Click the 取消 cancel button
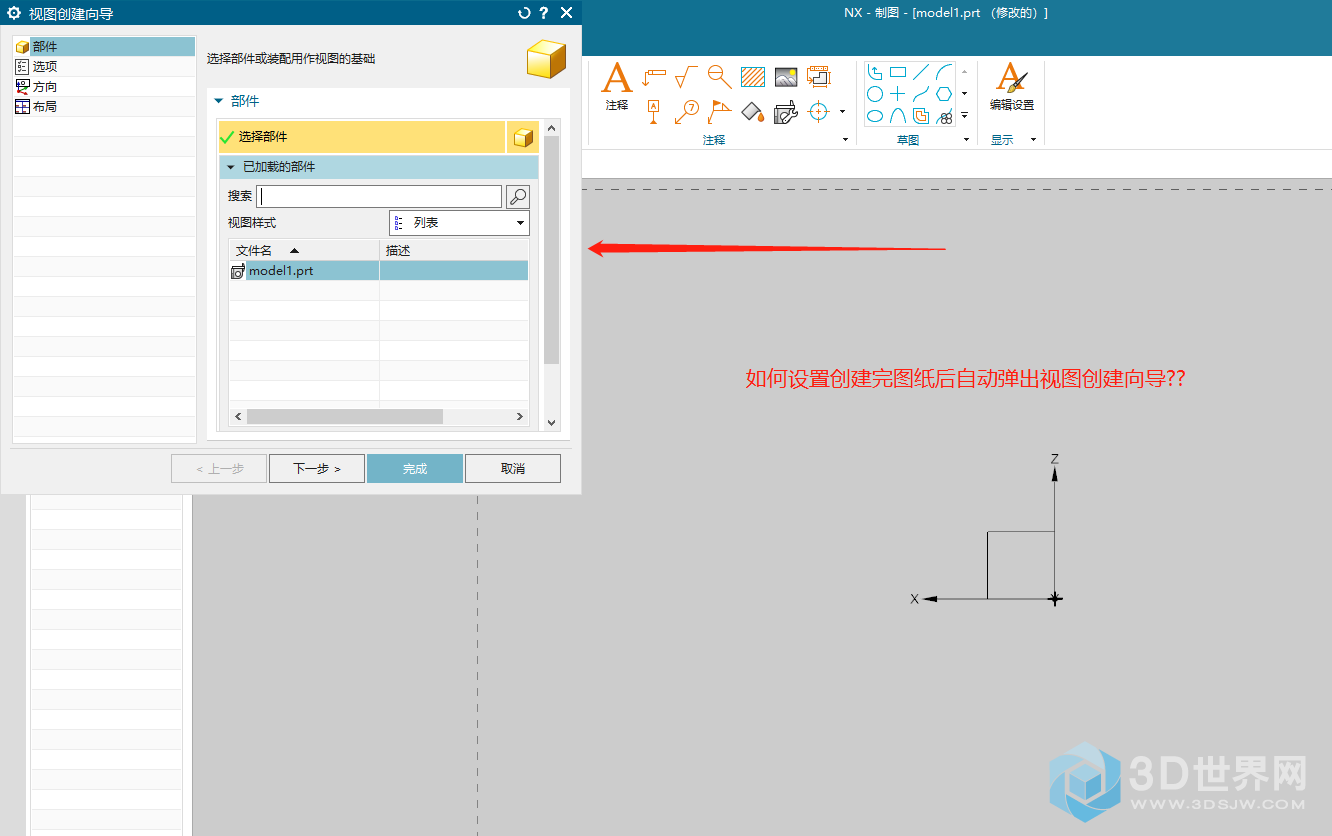This screenshot has width=1332, height=836. 513,468
